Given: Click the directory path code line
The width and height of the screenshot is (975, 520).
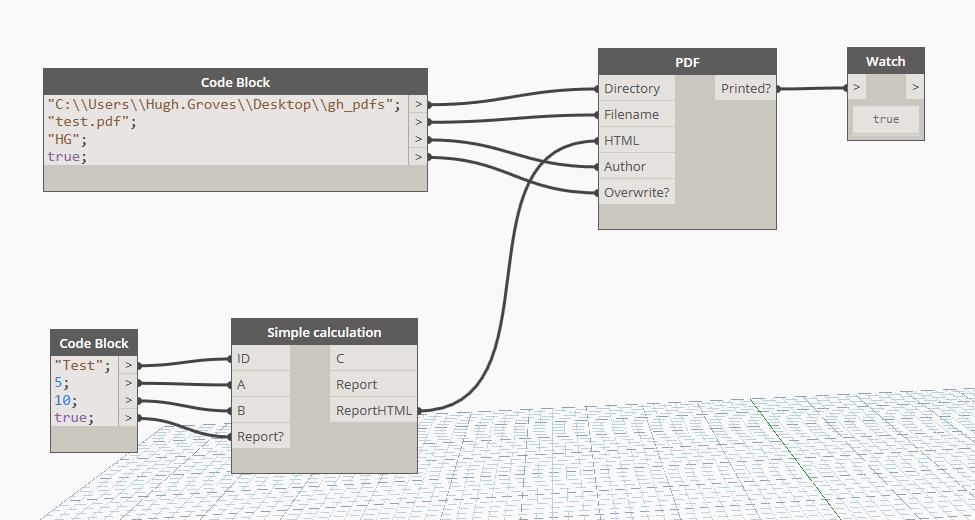Looking at the screenshot, I should pyautogui.click(x=224, y=104).
